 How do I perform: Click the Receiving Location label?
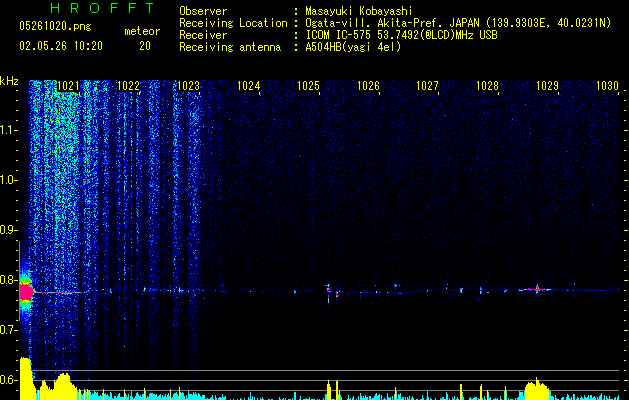click(233, 23)
